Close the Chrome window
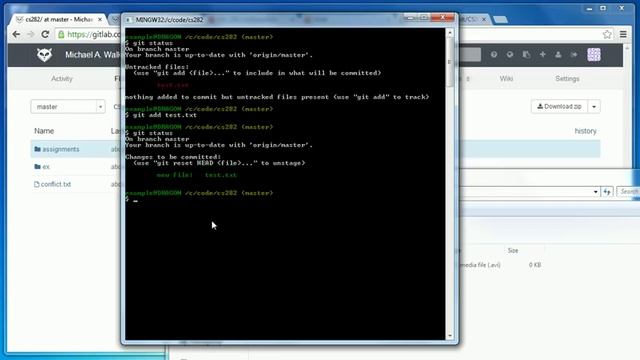Screen dimensions: 640x360 click(622, 8)
